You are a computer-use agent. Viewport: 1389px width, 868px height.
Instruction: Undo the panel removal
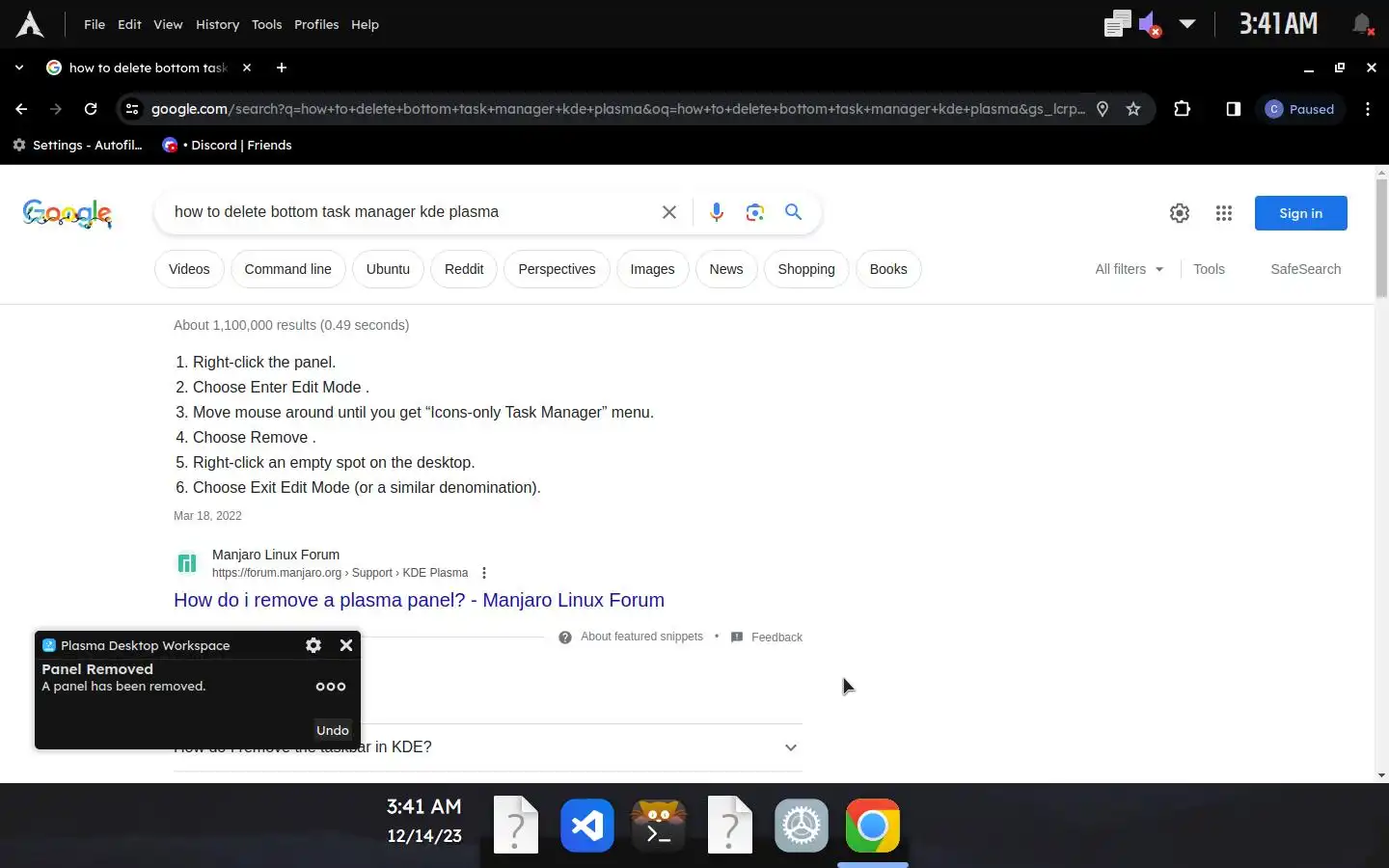tap(333, 730)
